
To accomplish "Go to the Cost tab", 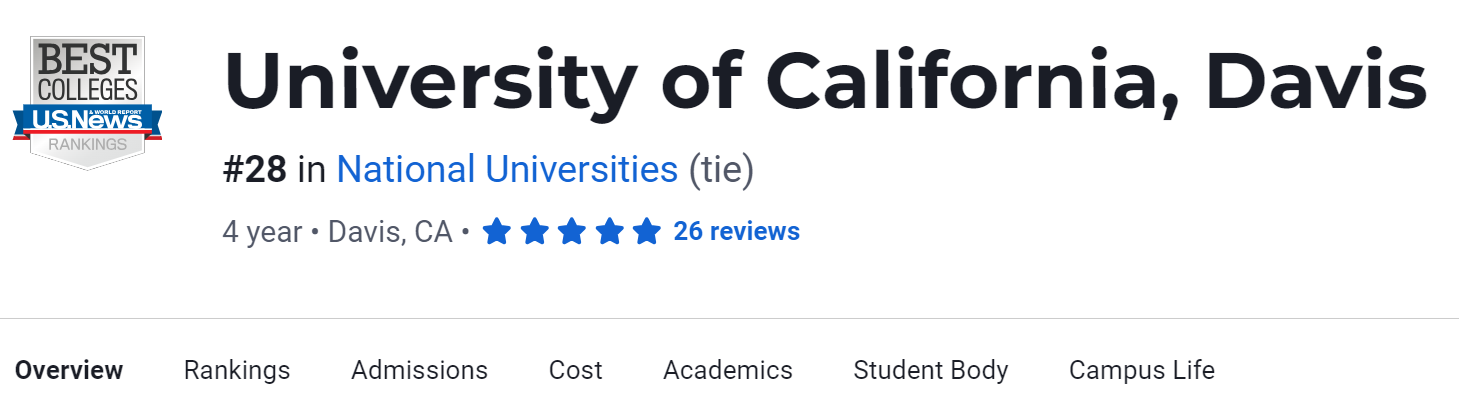I will (x=575, y=370).
